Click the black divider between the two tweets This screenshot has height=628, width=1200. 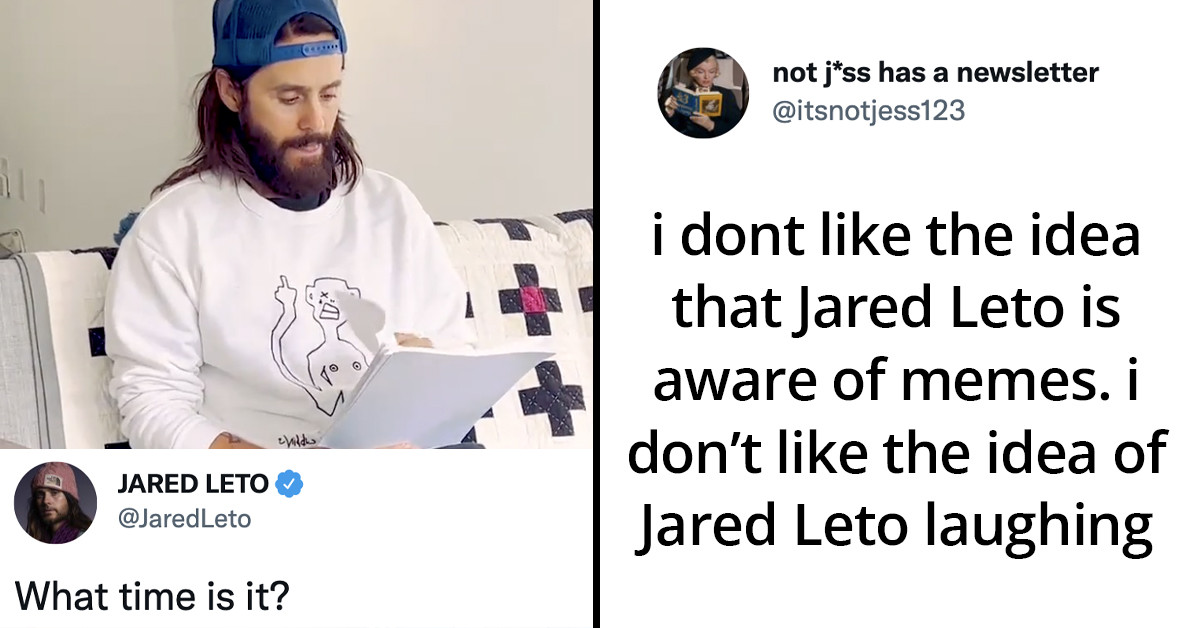[596, 314]
